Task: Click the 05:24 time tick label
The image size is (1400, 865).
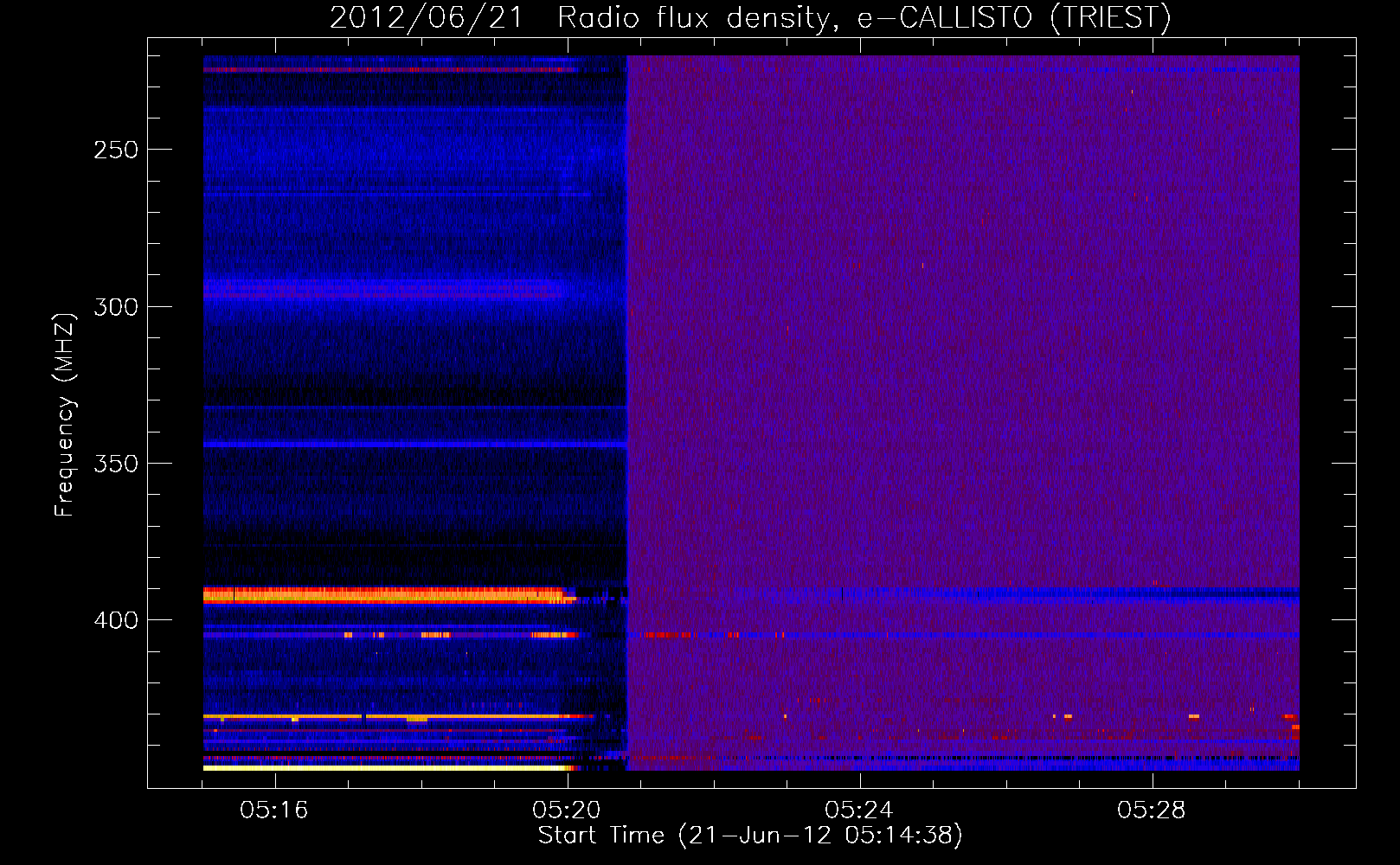Action: click(858, 810)
